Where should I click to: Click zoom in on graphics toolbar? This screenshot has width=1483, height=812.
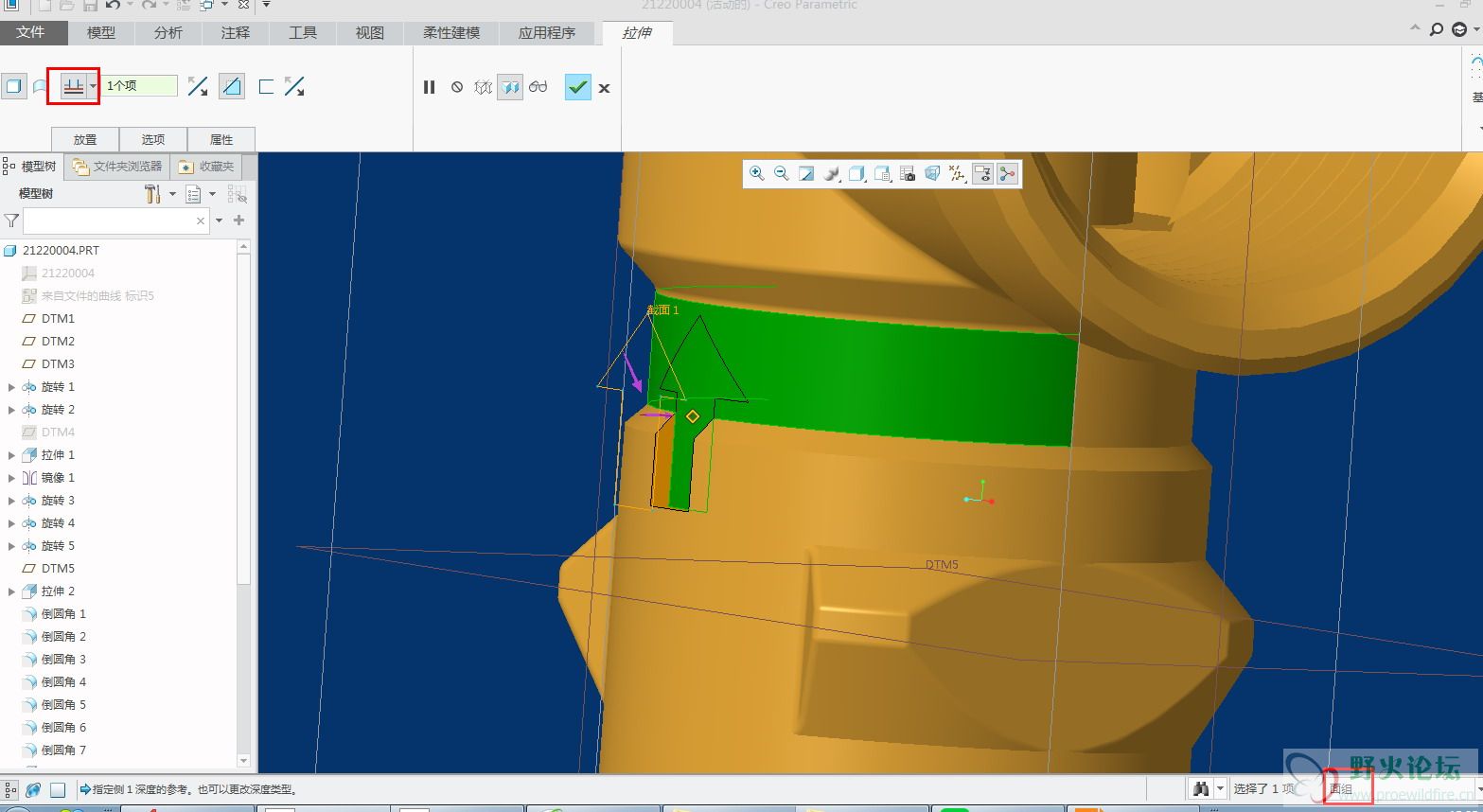756,173
